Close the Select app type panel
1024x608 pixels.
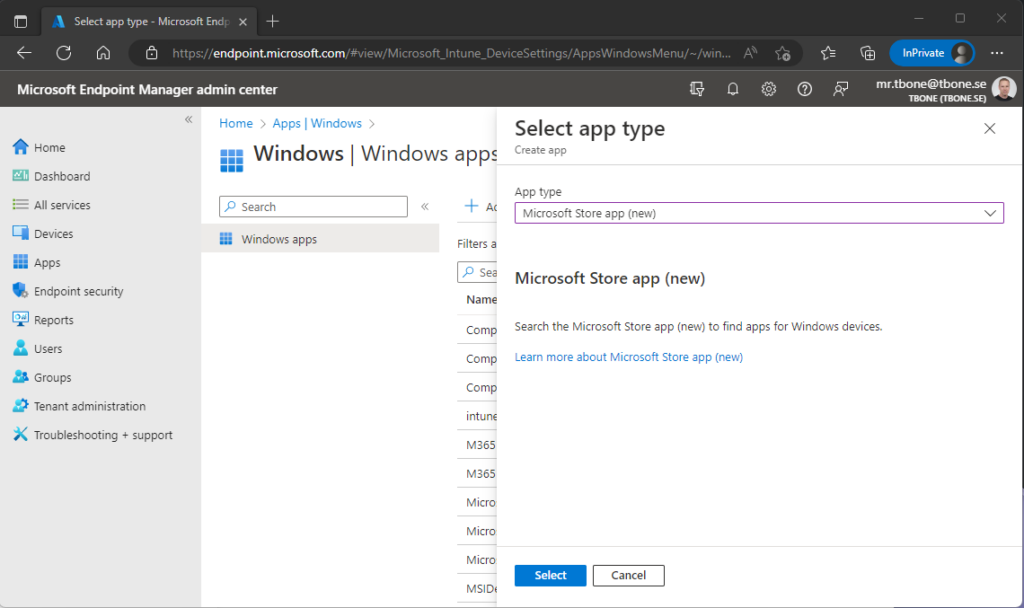coord(989,129)
